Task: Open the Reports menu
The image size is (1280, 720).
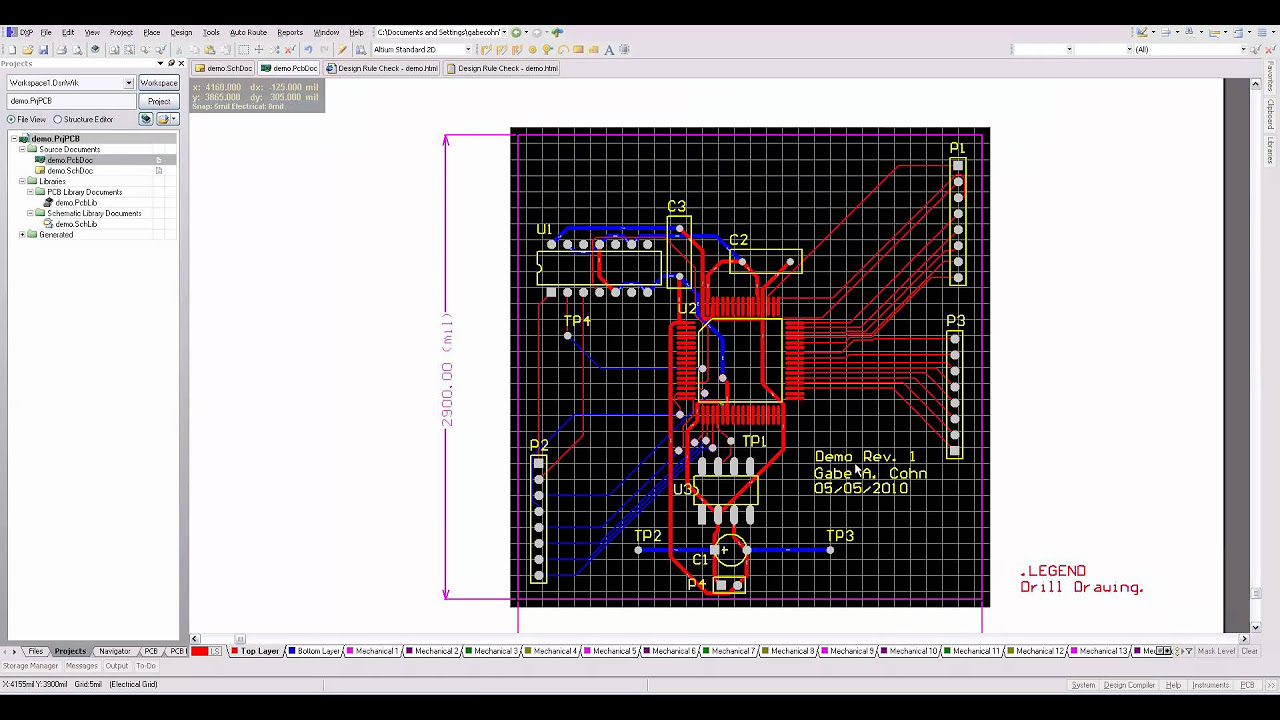Action: (x=290, y=32)
